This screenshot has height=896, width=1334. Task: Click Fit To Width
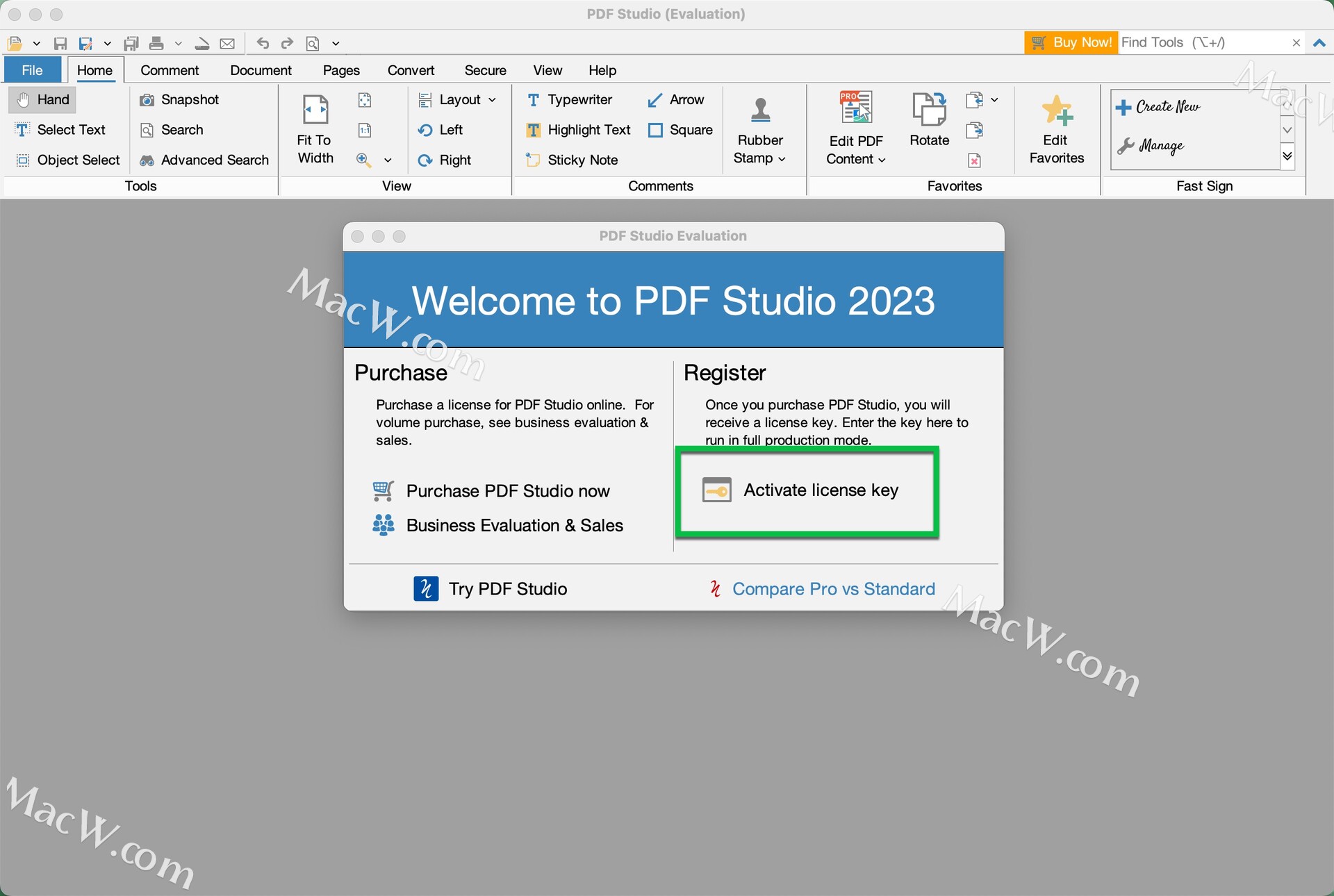(315, 130)
